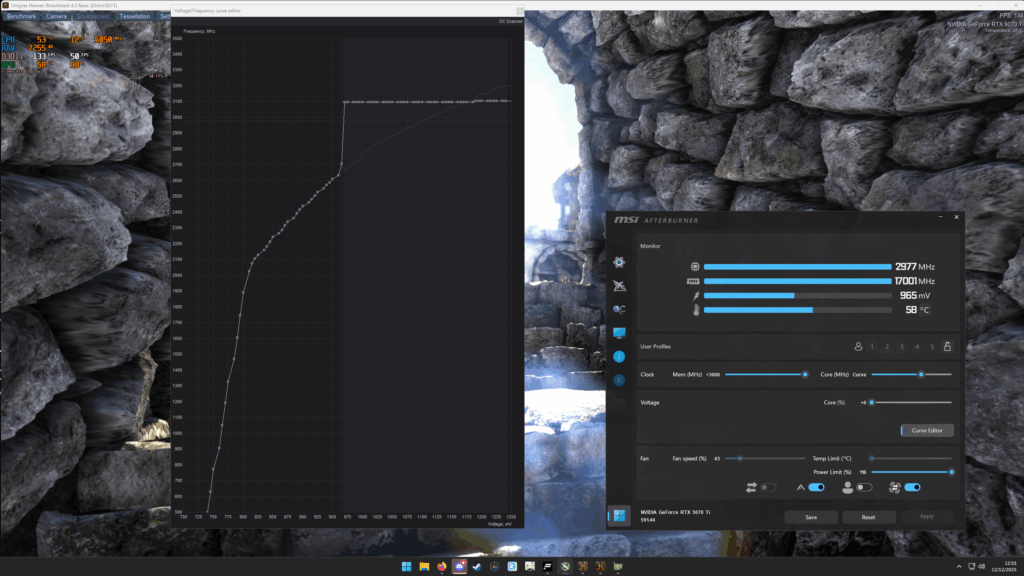Select user profile slot 3
This screenshot has width=1024, height=576.
[x=902, y=347]
